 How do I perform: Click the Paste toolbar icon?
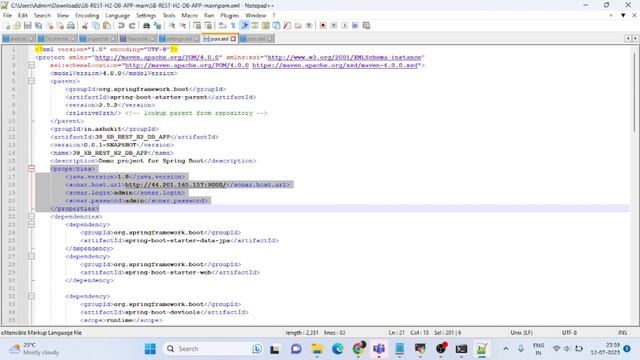[107, 26]
